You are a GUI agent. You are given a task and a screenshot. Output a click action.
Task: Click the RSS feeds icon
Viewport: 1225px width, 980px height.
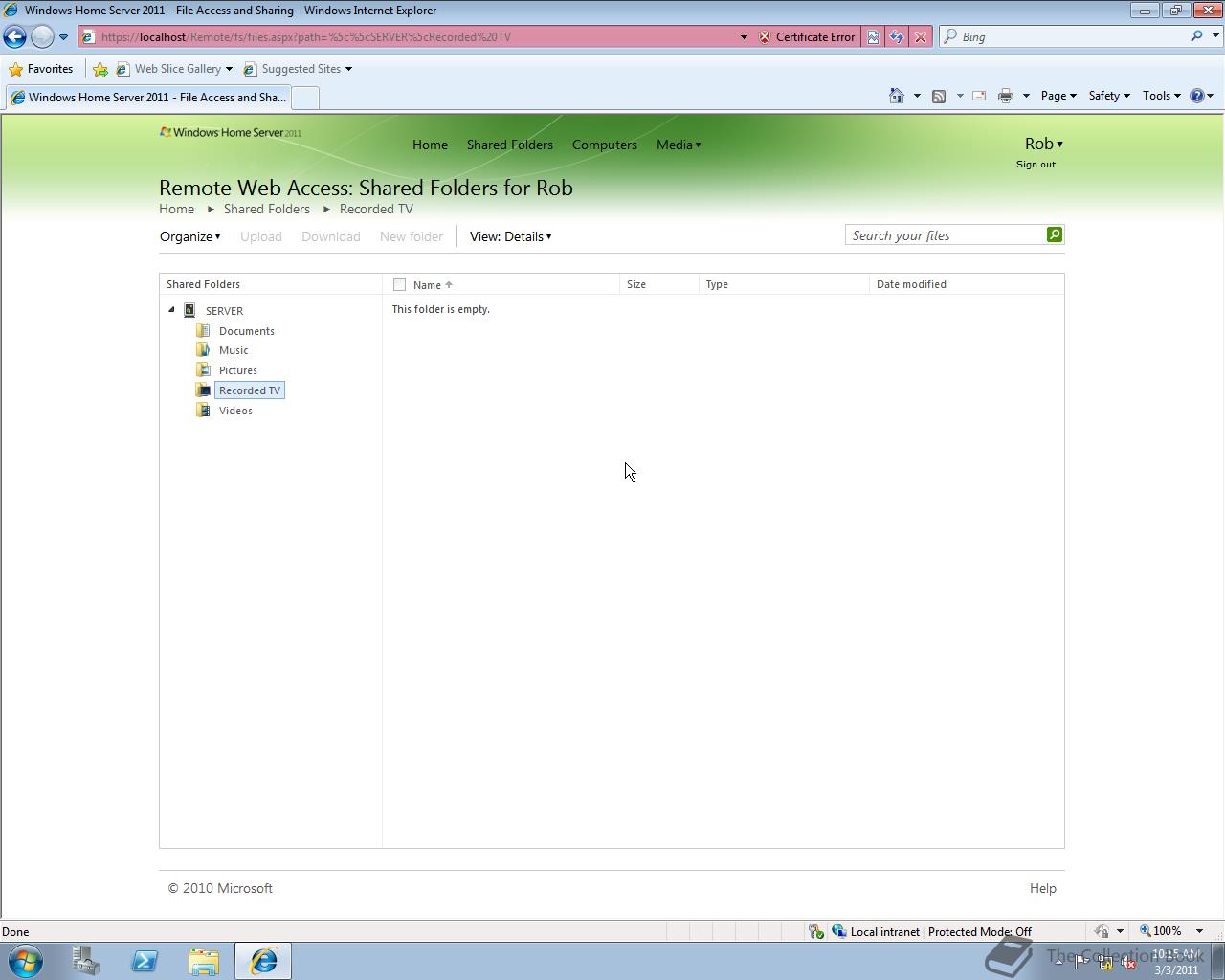click(939, 96)
